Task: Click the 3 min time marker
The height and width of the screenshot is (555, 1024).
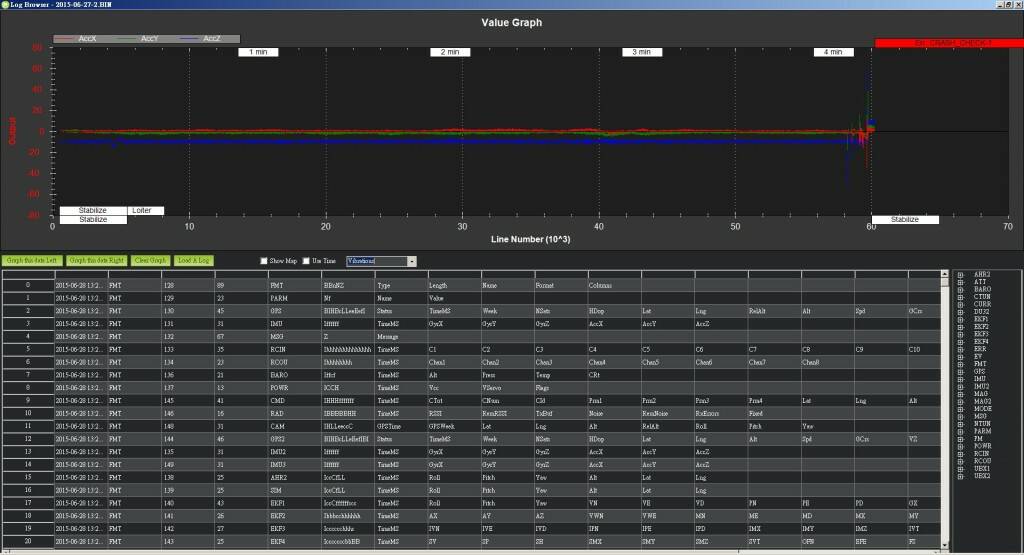Action: click(641, 52)
